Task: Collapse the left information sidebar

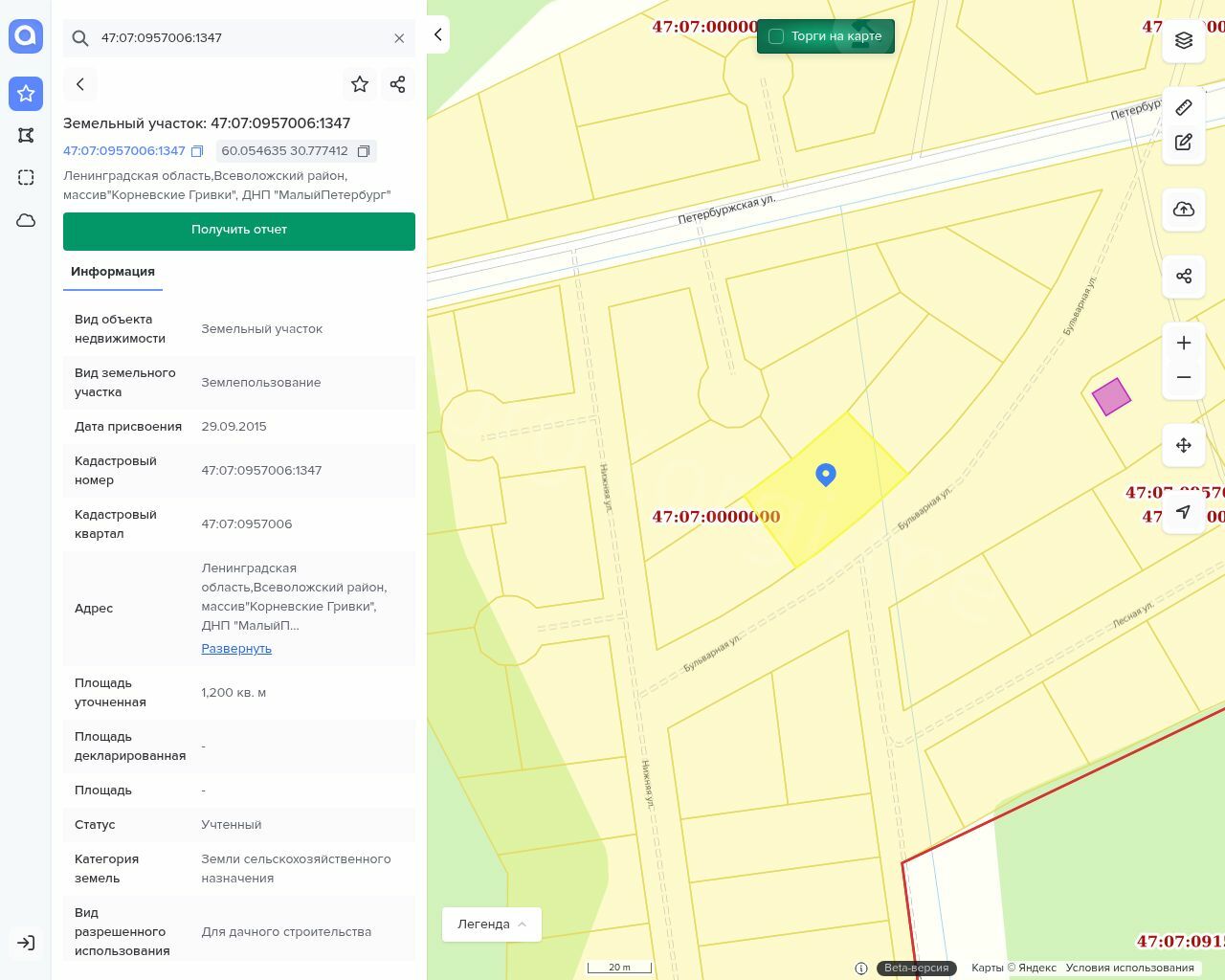Action: point(437,34)
